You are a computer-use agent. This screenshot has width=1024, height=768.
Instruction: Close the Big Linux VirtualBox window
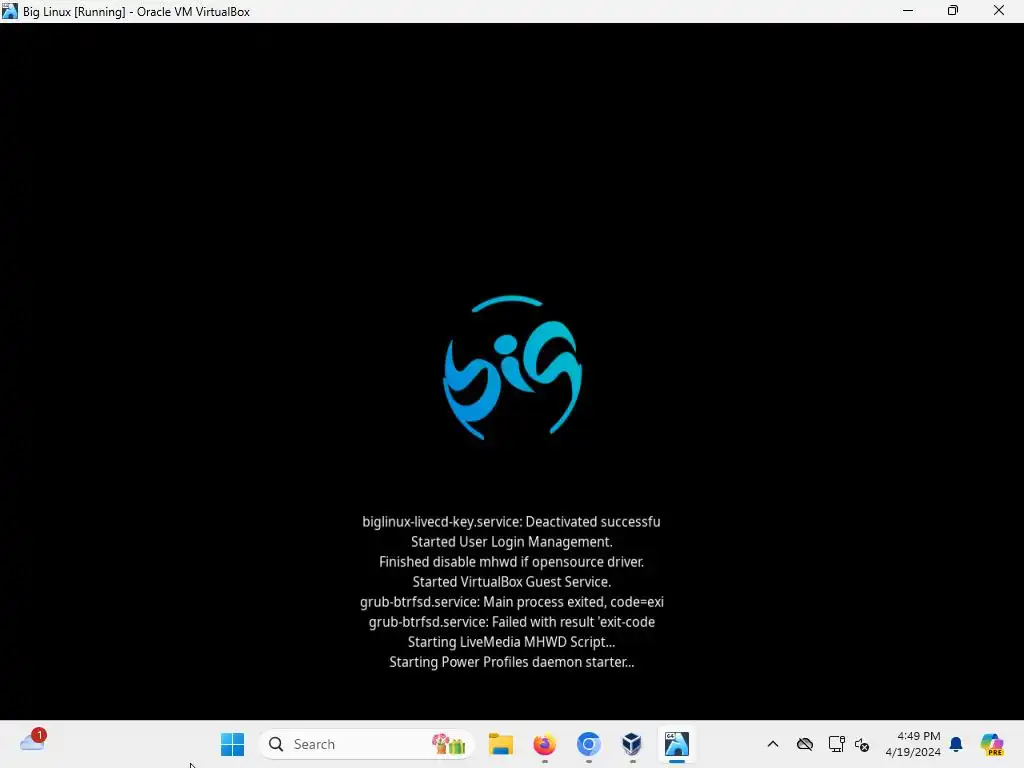(x=999, y=10)
